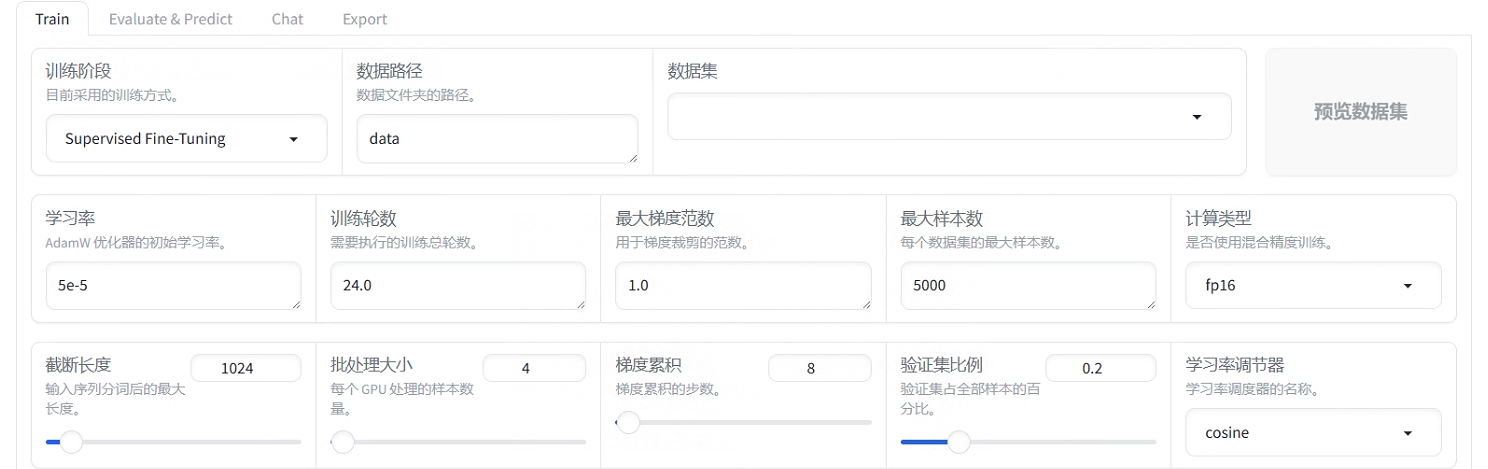Expand the fp16 compute type dropdown

[x=1313, y=286]
